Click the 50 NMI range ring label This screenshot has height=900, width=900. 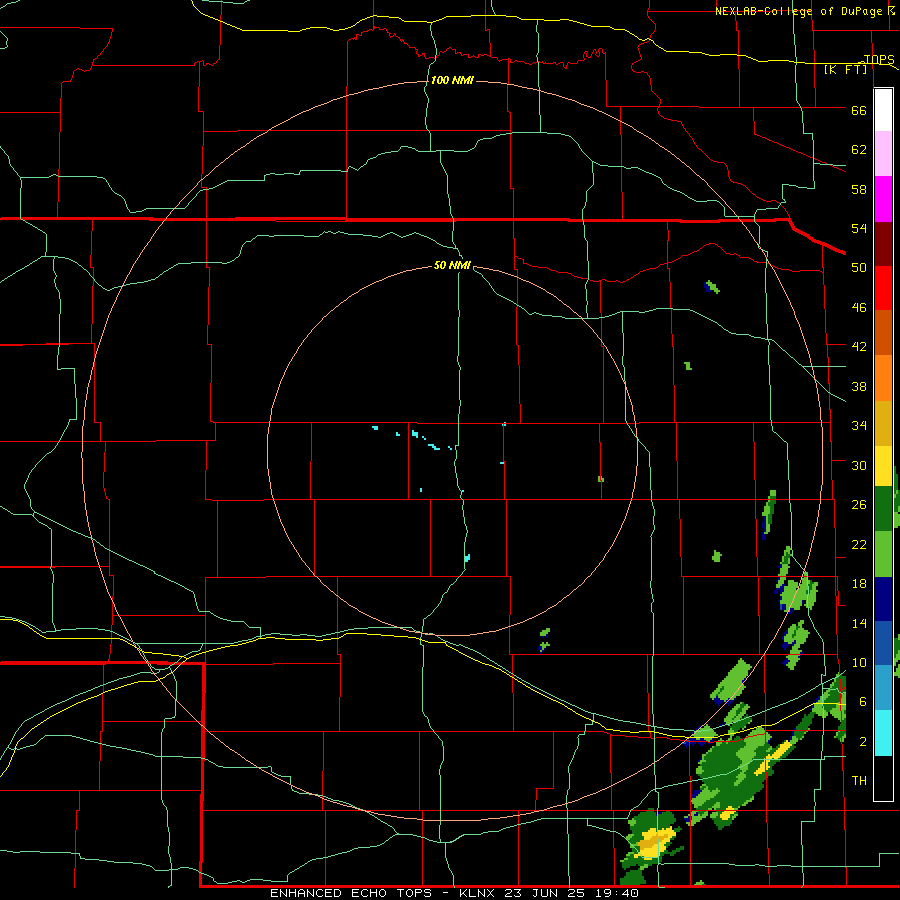coord(452,265)
